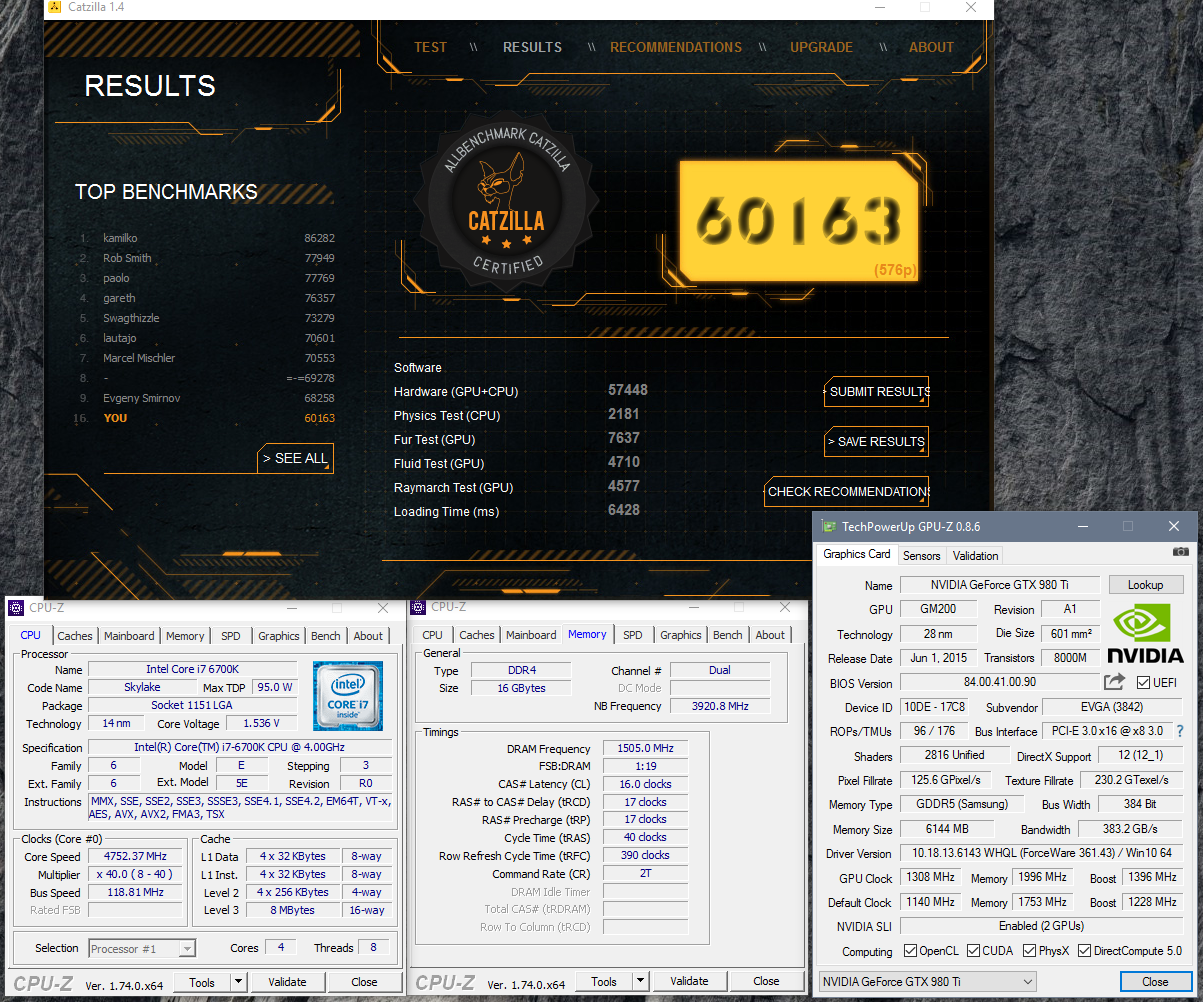Open Mainboard tab in left CPU-Z window
Image resolution: width=1203 pixels, height=1002 pixels.
click(x=129, y=636)
